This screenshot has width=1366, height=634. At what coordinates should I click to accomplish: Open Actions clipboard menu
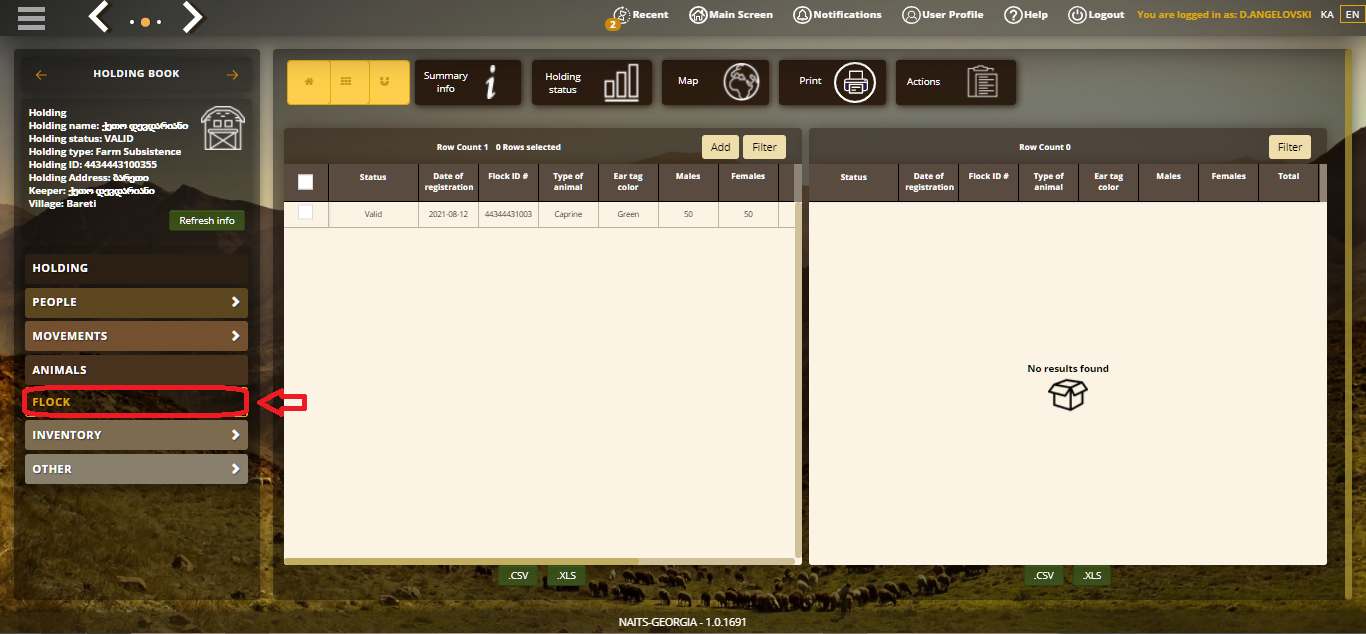click(x=956, y=82)
